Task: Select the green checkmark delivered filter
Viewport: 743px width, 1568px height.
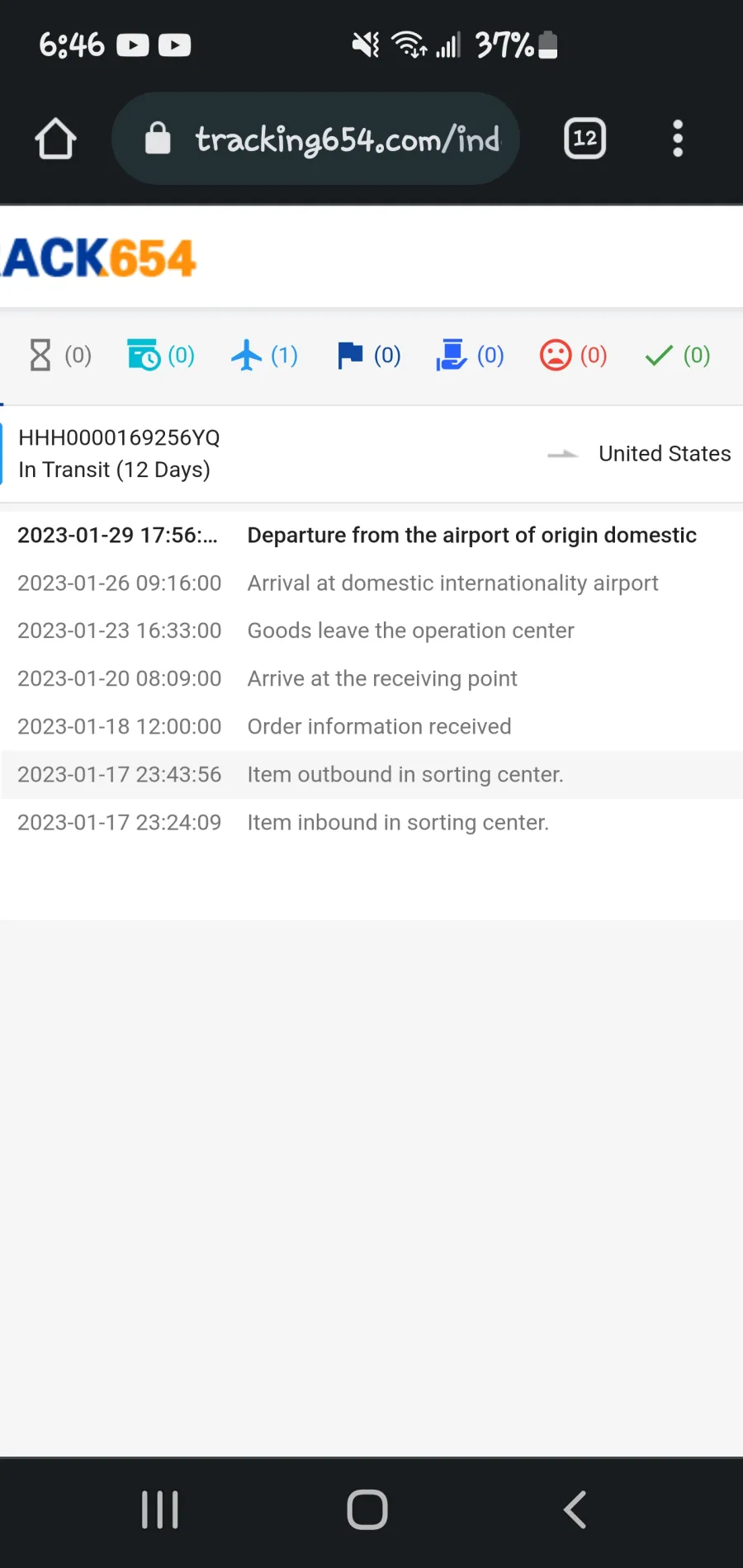Action: point(677,356)
